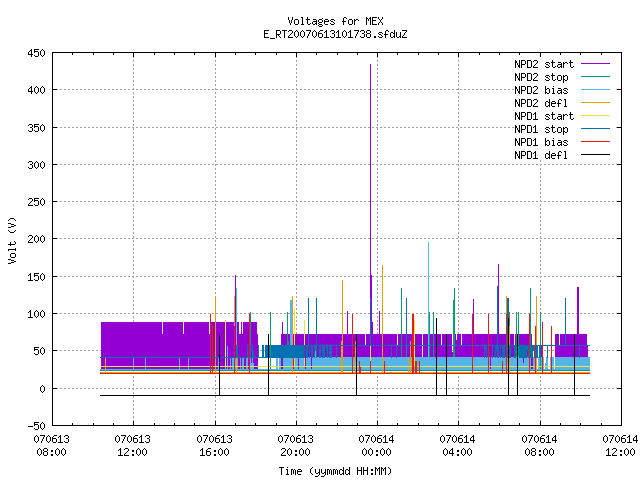The height and width of the screenshot is (480, 640).
Task: Select the 'NPD2 bias' legend label
Action: [541, 90]
